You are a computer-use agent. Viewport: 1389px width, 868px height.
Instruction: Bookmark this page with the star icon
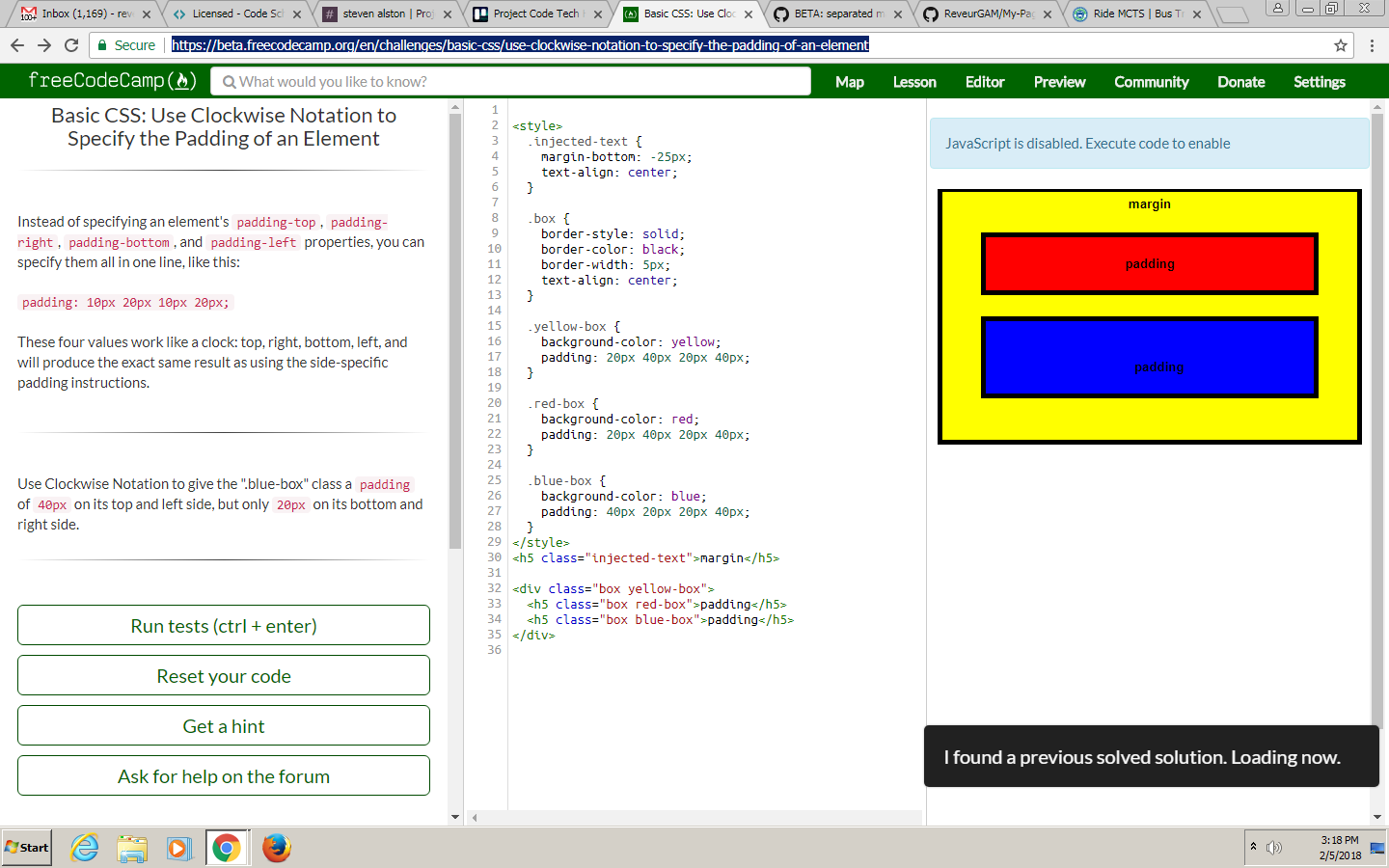click(x=1340, y=45)
